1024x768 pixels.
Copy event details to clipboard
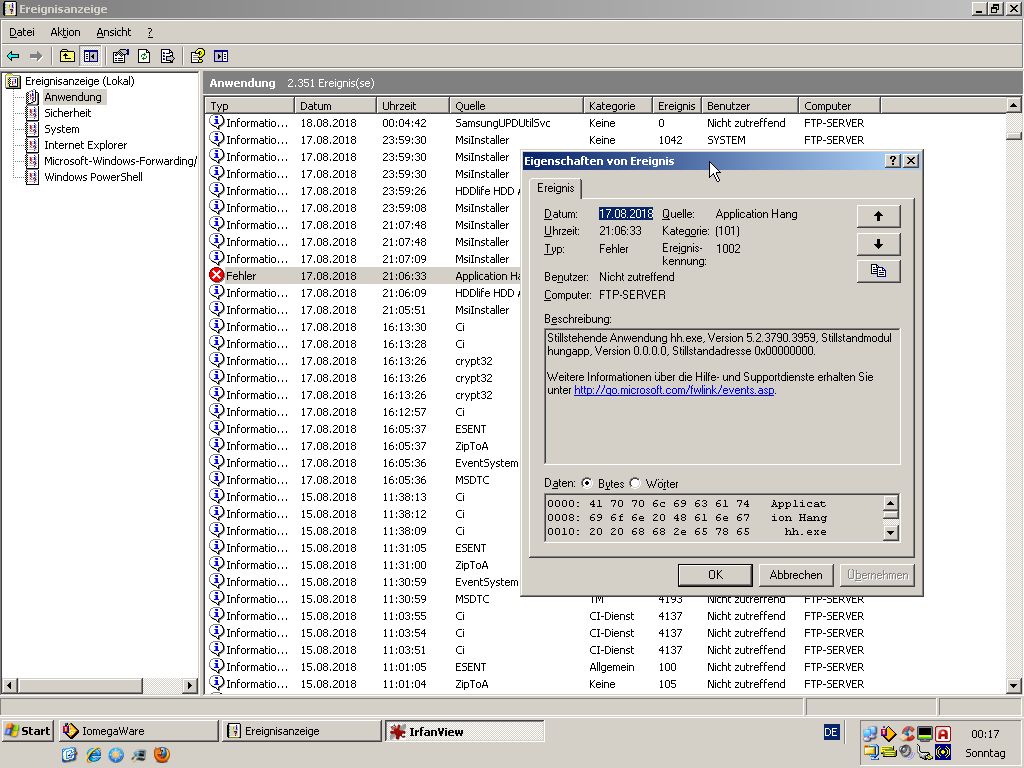tap(878, 271)
